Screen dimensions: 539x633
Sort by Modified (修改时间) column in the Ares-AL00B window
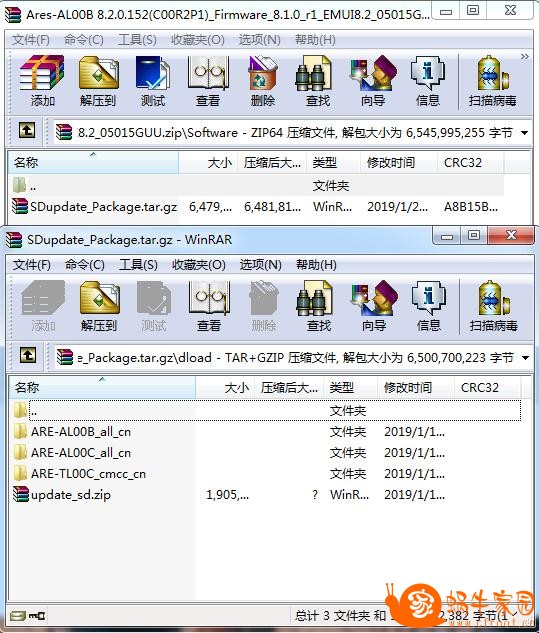pos(398,163)
